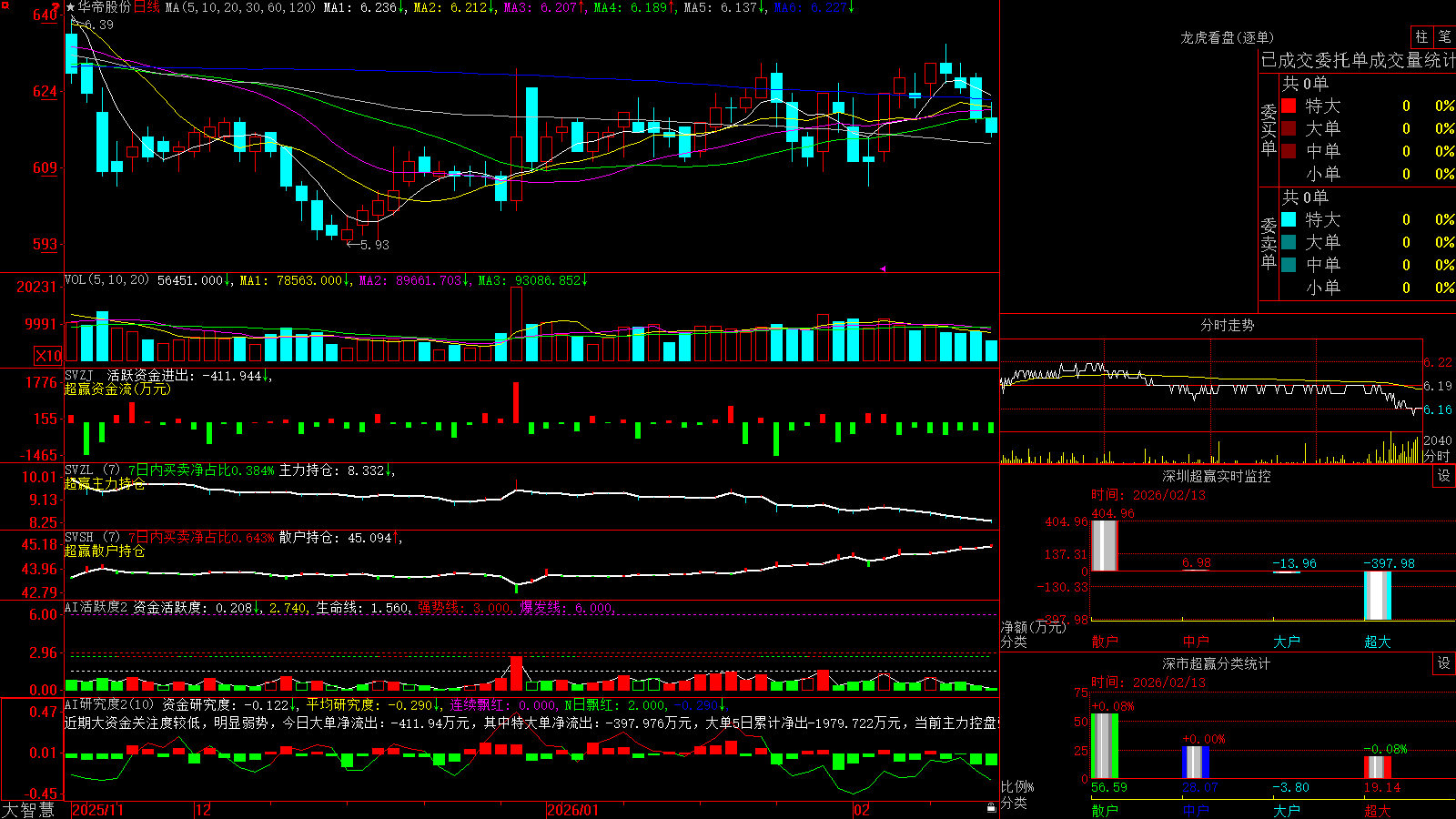Click the 散户持仓: 45.094 value
This screenshot has height=819, width=1456.
point(336,538)
